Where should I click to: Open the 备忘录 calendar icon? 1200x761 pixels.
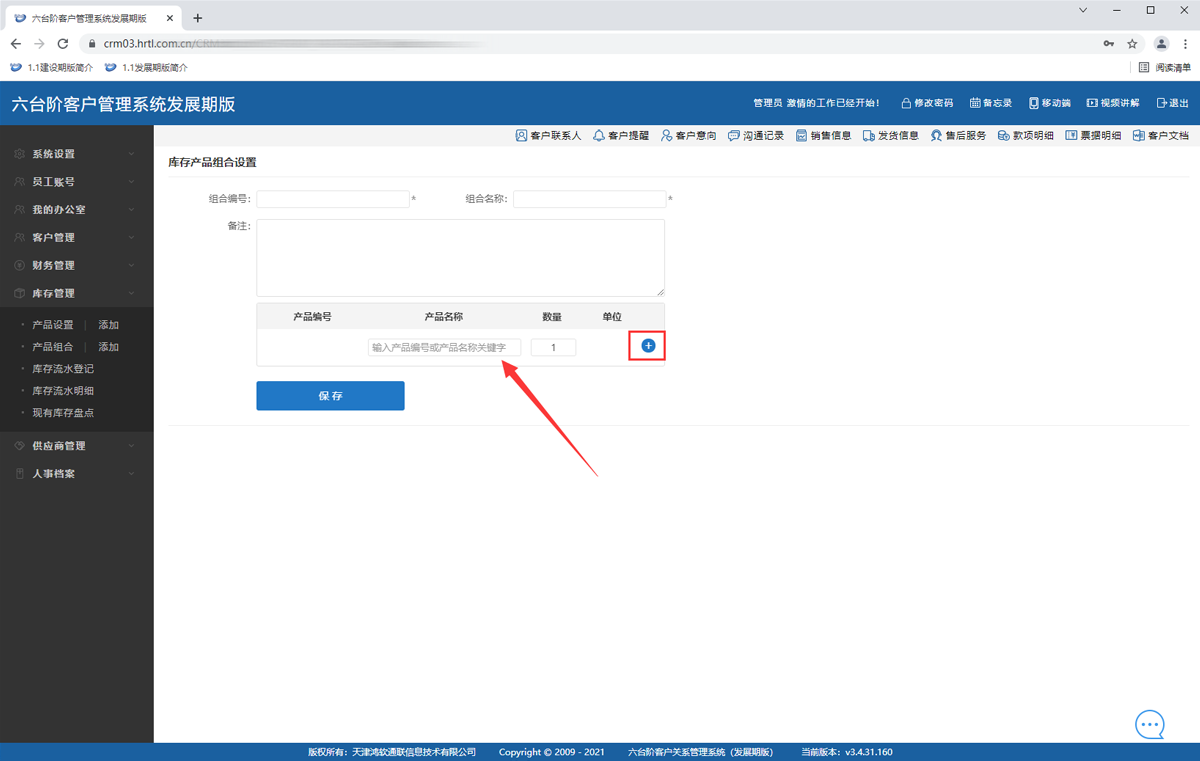(975, 103)
